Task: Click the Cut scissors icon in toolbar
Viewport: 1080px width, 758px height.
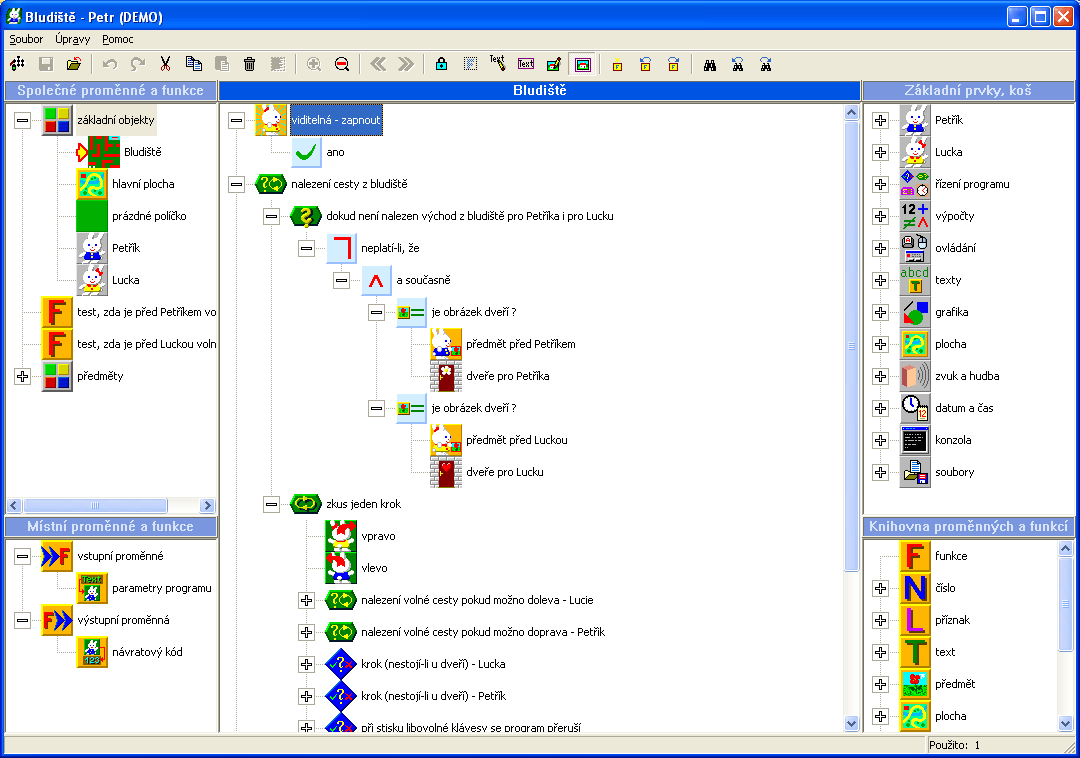Action: click(166, 64)
